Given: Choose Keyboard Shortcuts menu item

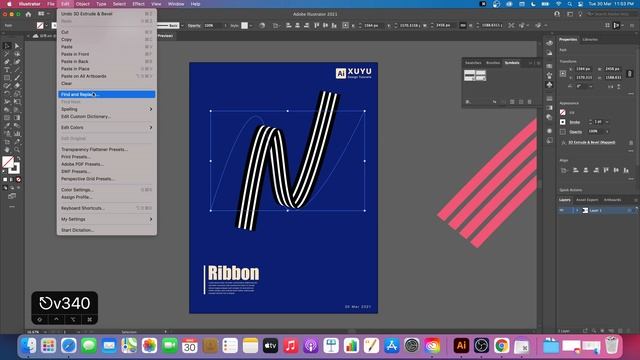Looking at the screenshot, I should pyautogui.click(x=107, y=209).
